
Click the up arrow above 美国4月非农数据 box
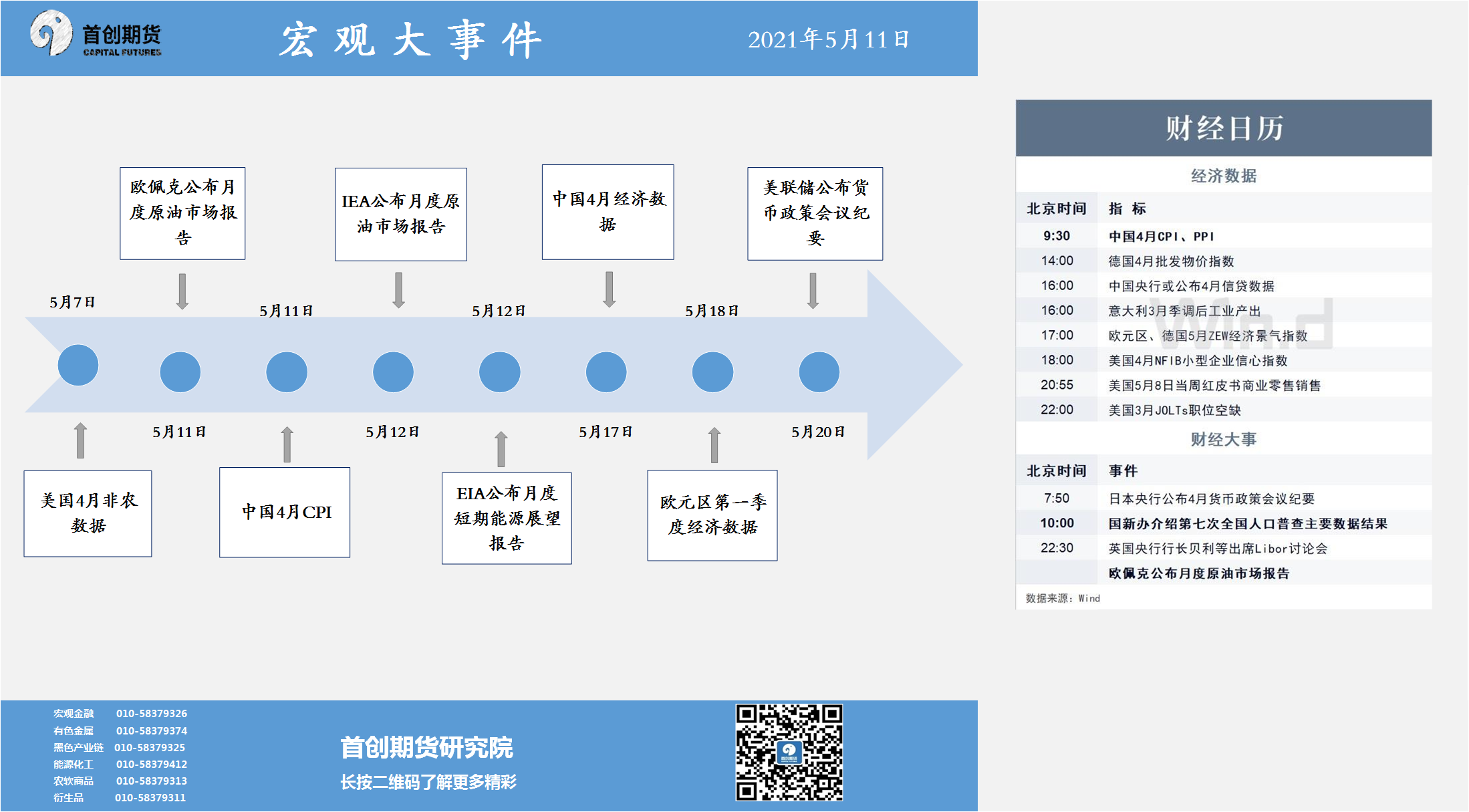click(x=80, y=440)
